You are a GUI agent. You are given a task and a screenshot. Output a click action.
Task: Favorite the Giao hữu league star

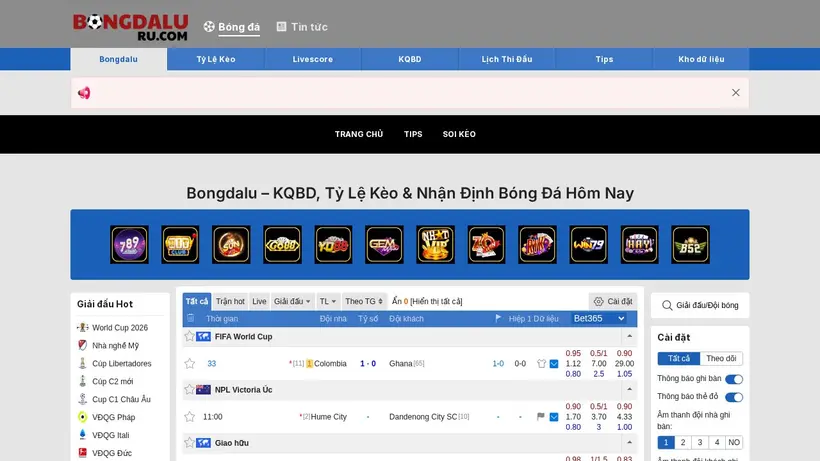189,443
